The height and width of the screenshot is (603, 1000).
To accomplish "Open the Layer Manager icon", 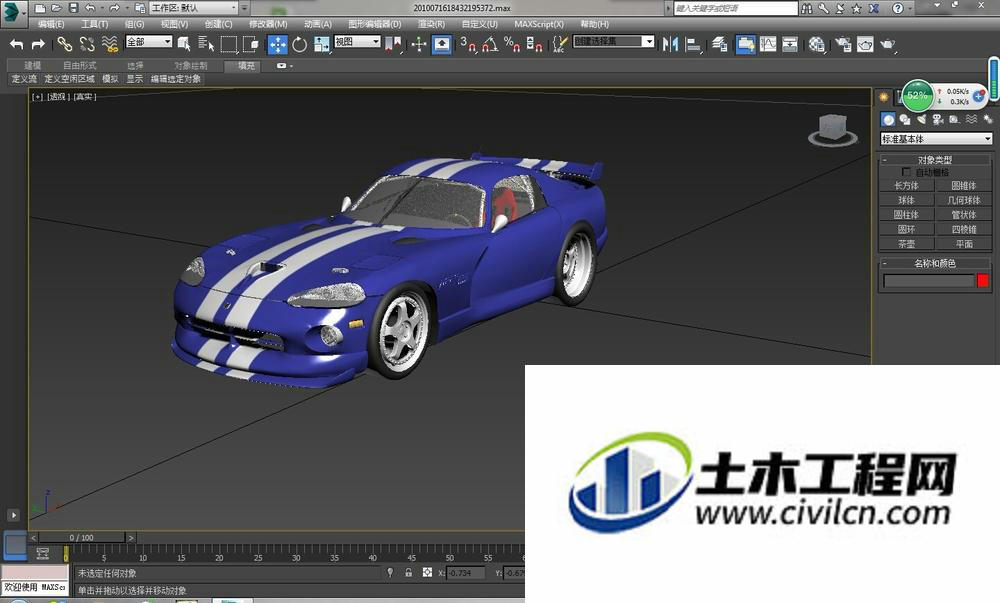I will (720, 44).
